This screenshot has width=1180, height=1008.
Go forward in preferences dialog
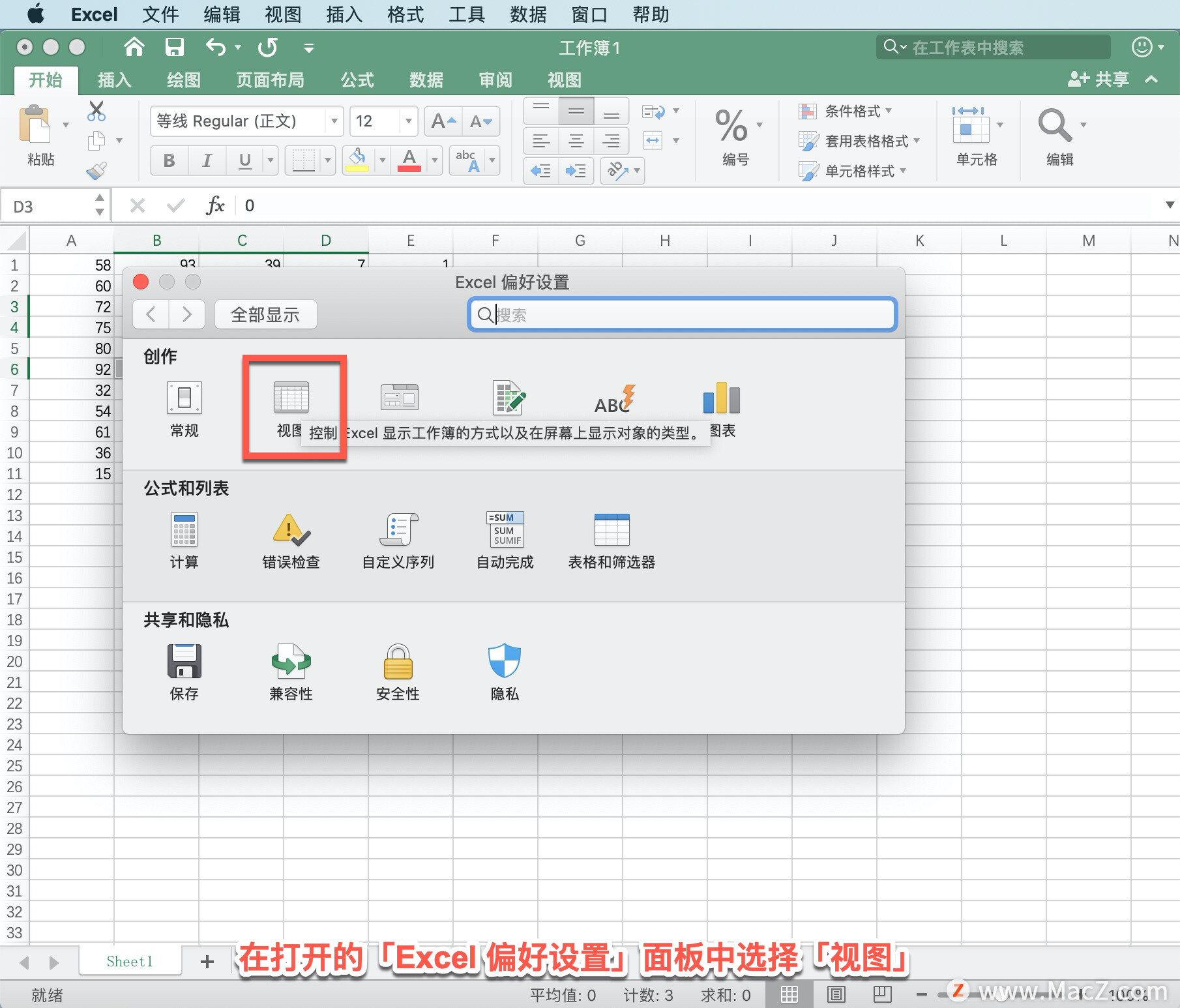click(x=187, y=315)
